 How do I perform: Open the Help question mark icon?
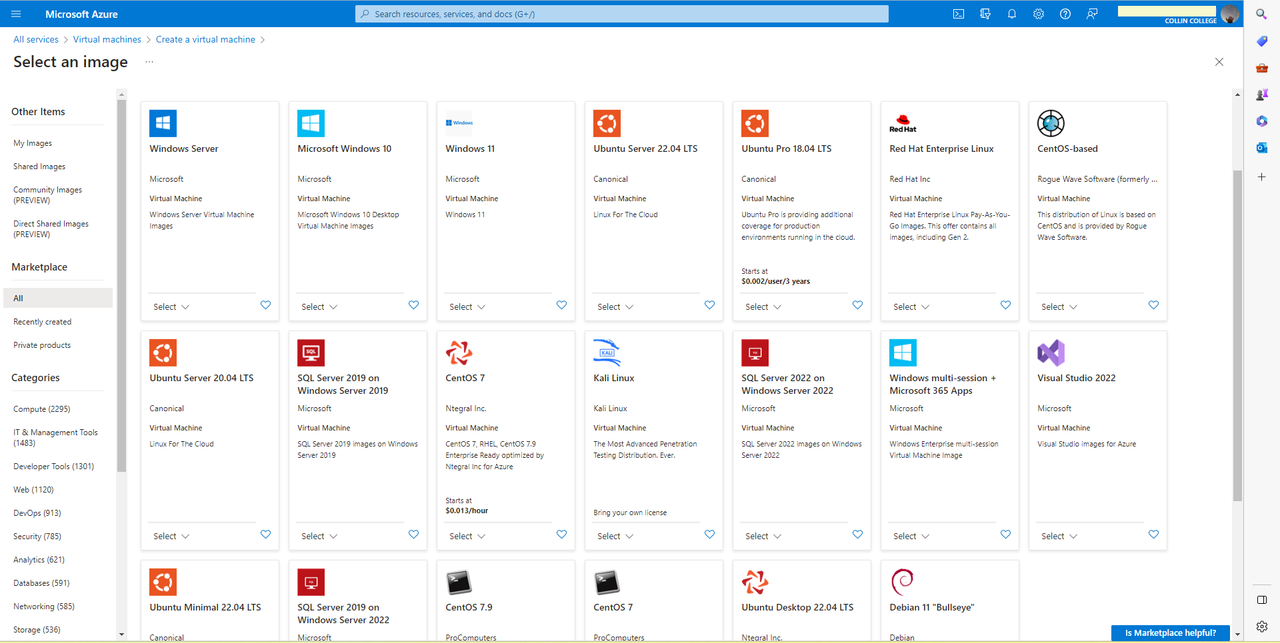pos(1065,14)
